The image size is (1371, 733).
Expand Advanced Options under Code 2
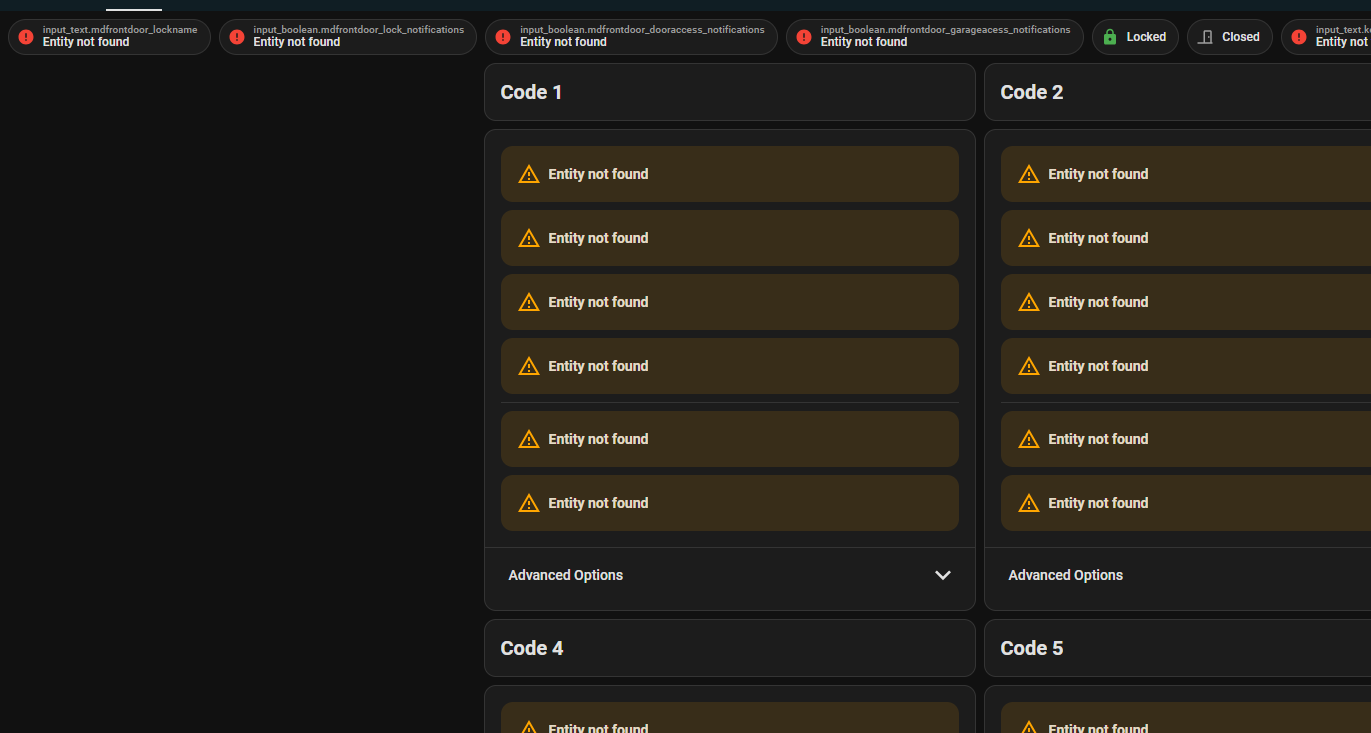pos(1065,575)
